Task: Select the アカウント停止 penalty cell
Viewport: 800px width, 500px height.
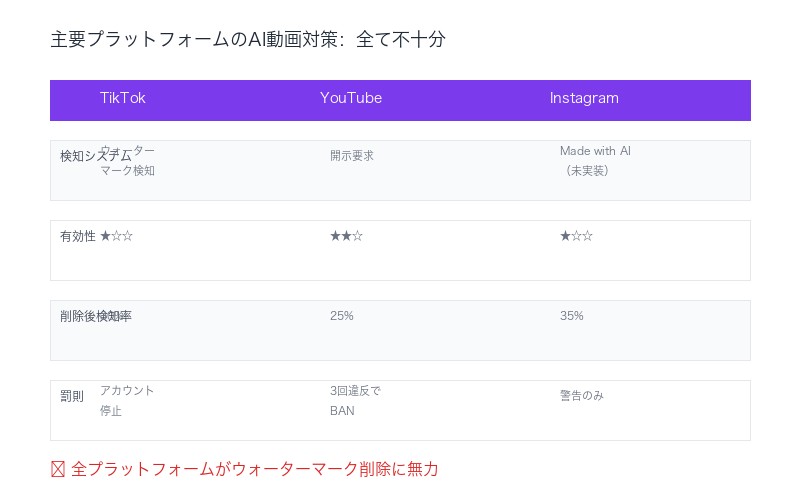Action: coord(127,400)
